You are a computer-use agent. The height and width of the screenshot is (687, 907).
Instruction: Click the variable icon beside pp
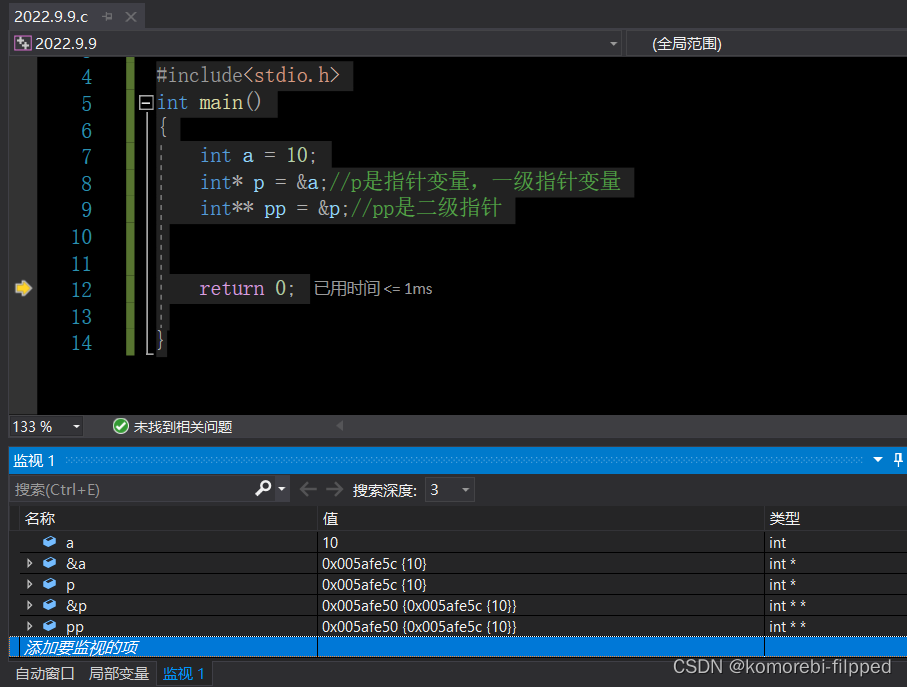[50, 625]
